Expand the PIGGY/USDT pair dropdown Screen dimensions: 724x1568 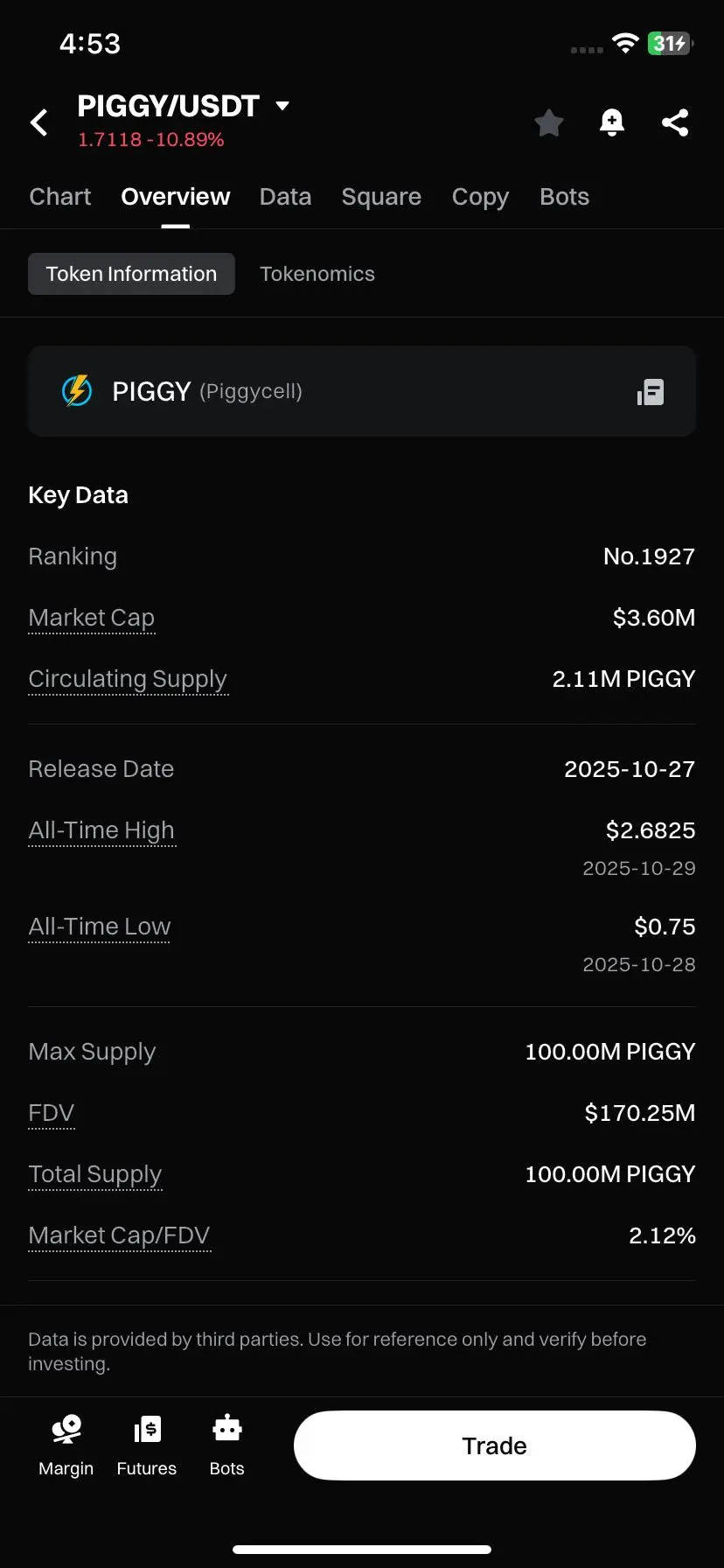point(282,106)
